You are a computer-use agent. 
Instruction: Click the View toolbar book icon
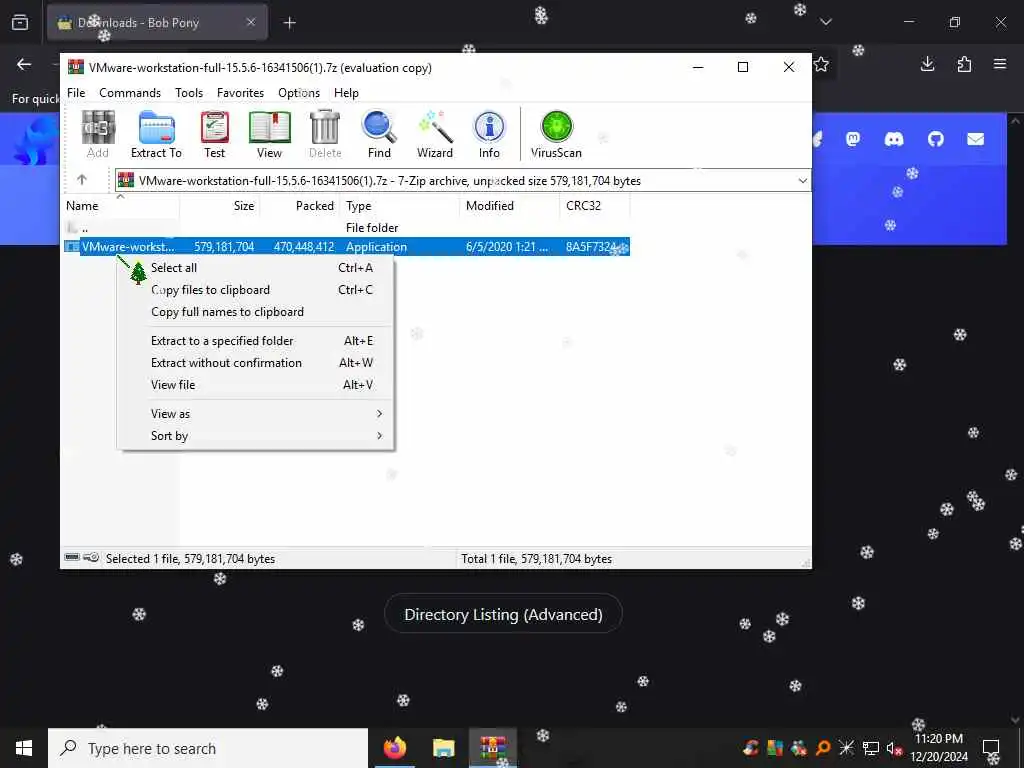click(x=269, y=134)
